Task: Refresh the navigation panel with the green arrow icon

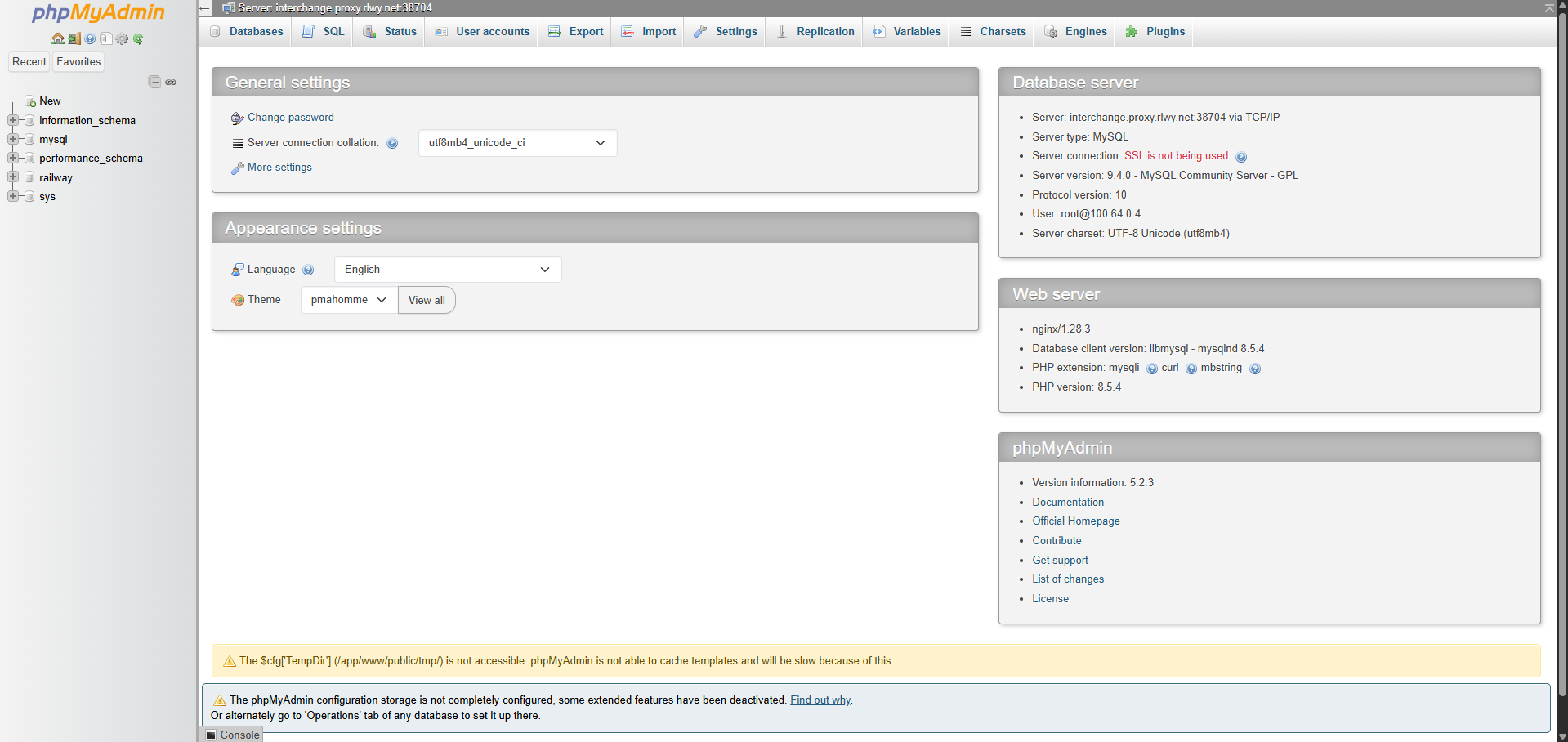Action: coord(138,38)
